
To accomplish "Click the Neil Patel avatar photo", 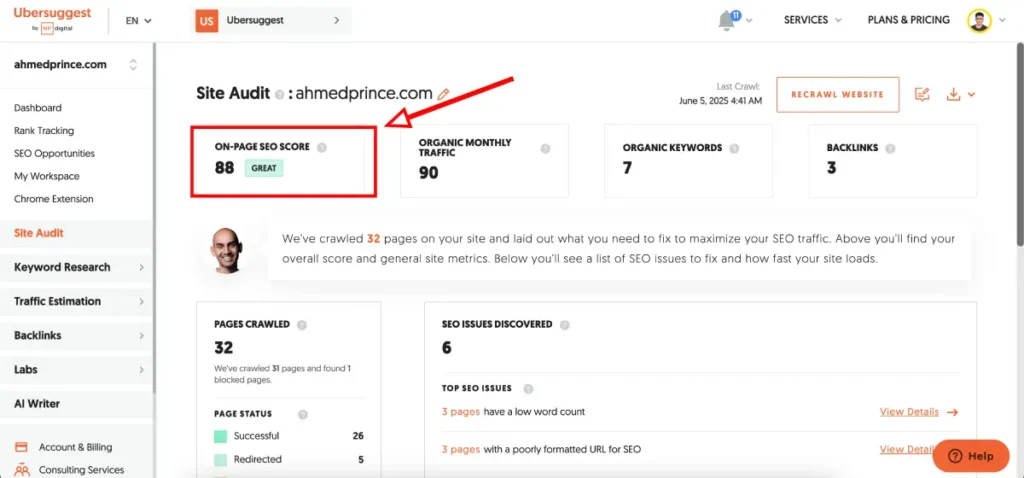I will pos(227,250).
